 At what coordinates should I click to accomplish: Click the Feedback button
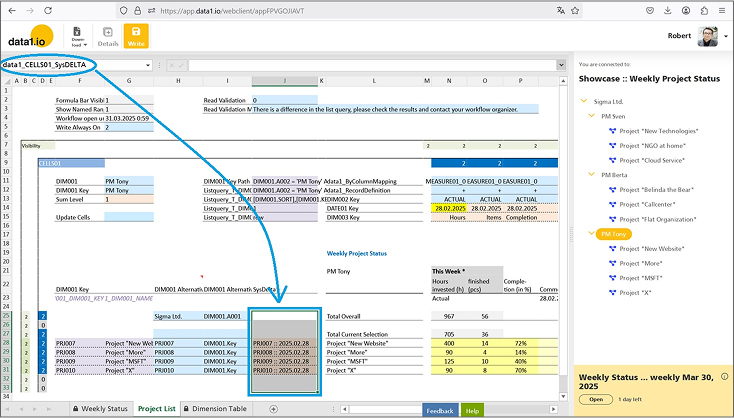coord(440,410)
